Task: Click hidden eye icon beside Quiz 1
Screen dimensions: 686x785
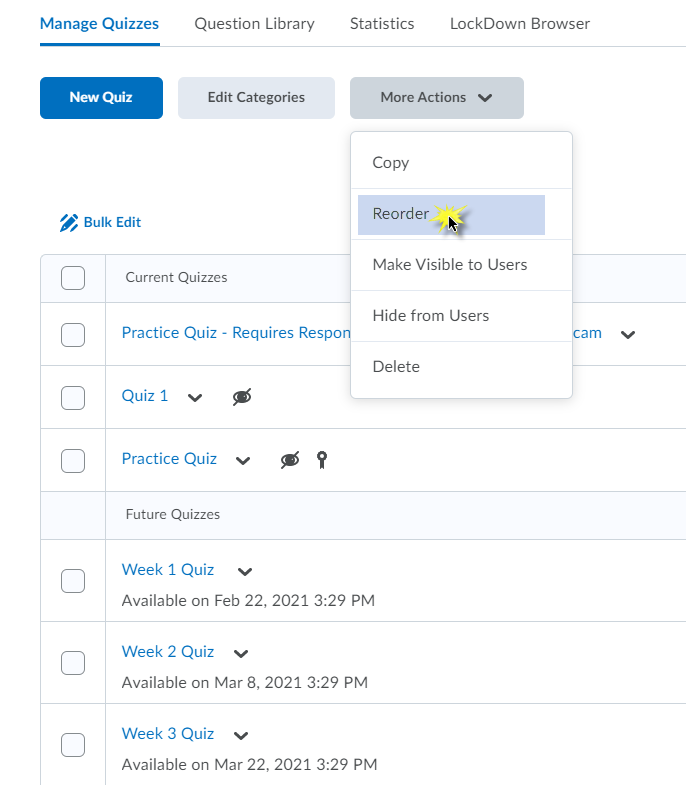Action: click(242, 397)
